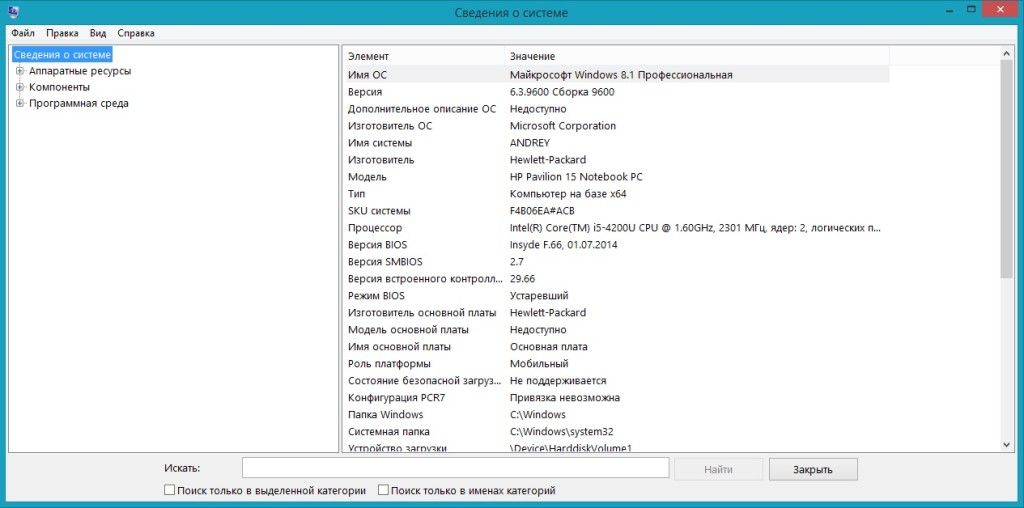Click the scrollbar down arrow
The image size is (1024, 508).
pos(1006,444)
